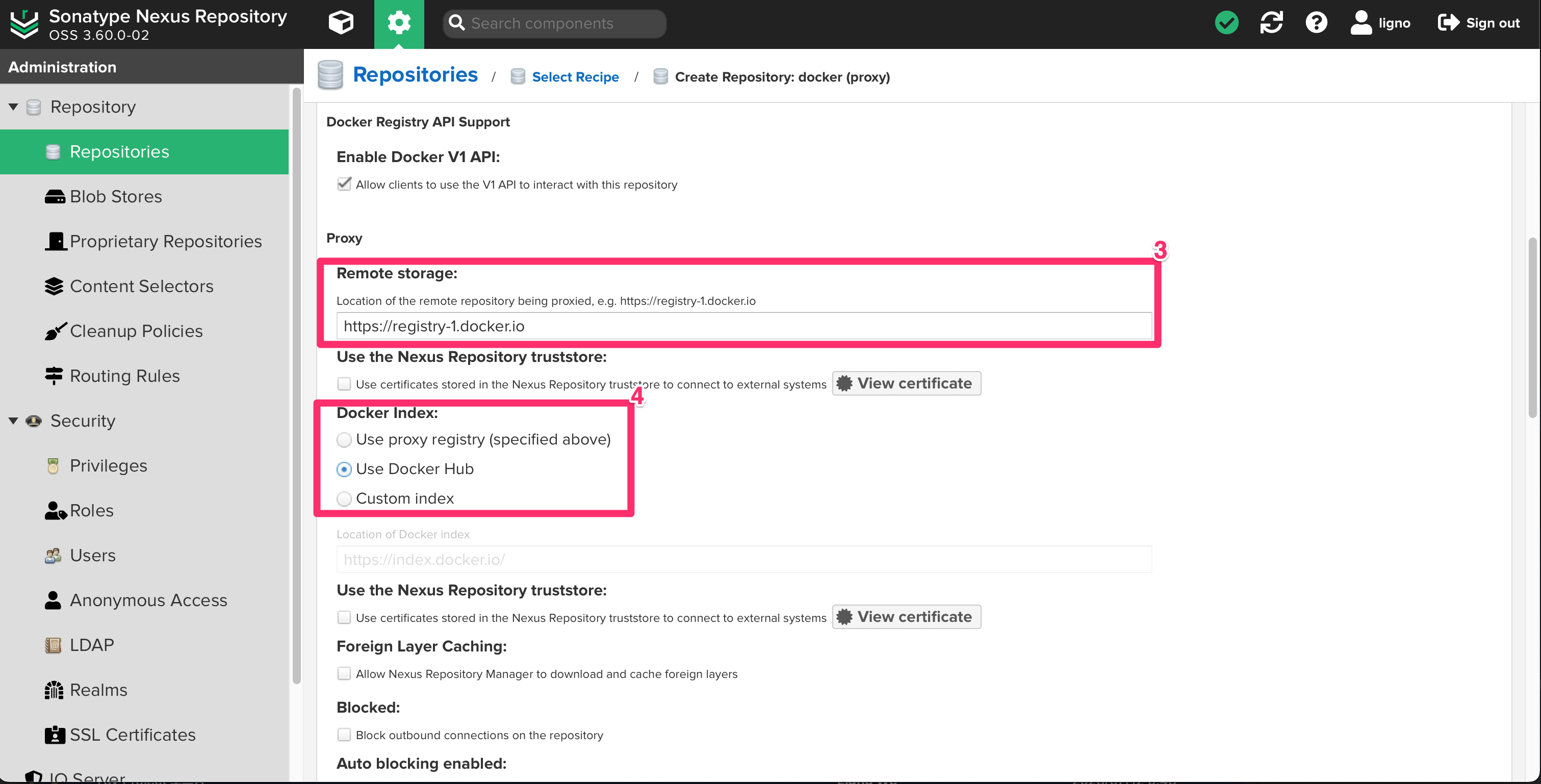Collapse the Repository tree section
This screenshot has height=784, width=1541.
pyautogui.click(x=13, y=107)
